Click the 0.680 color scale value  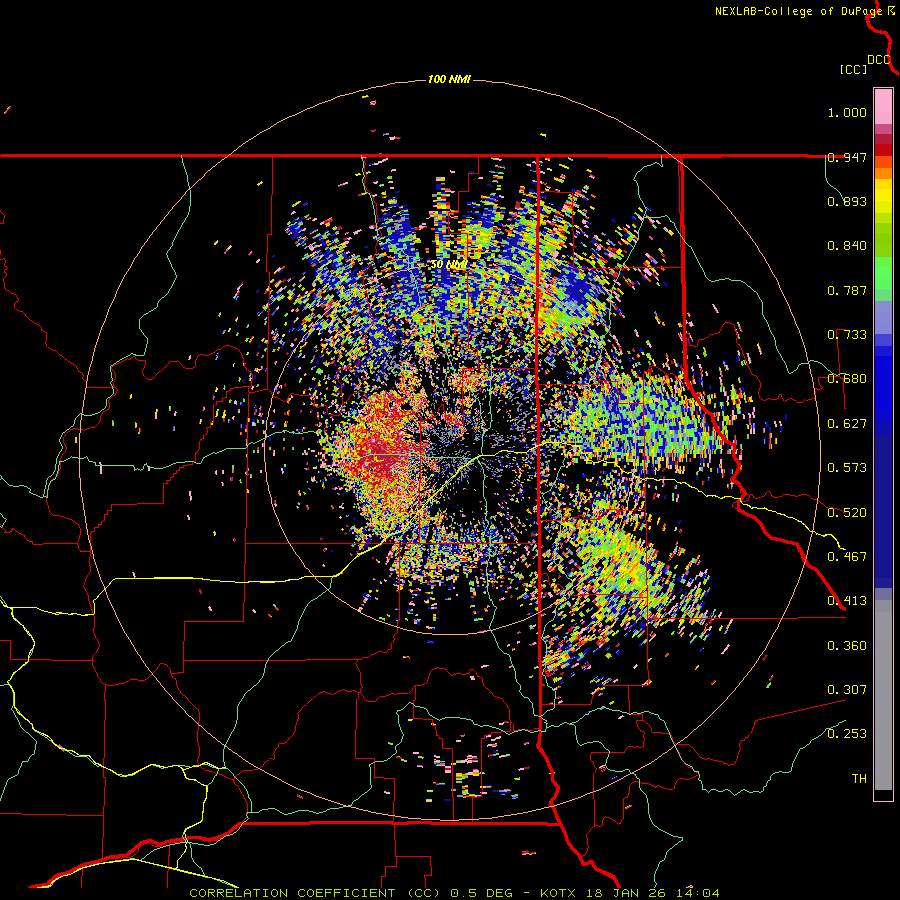pos(847,379)
